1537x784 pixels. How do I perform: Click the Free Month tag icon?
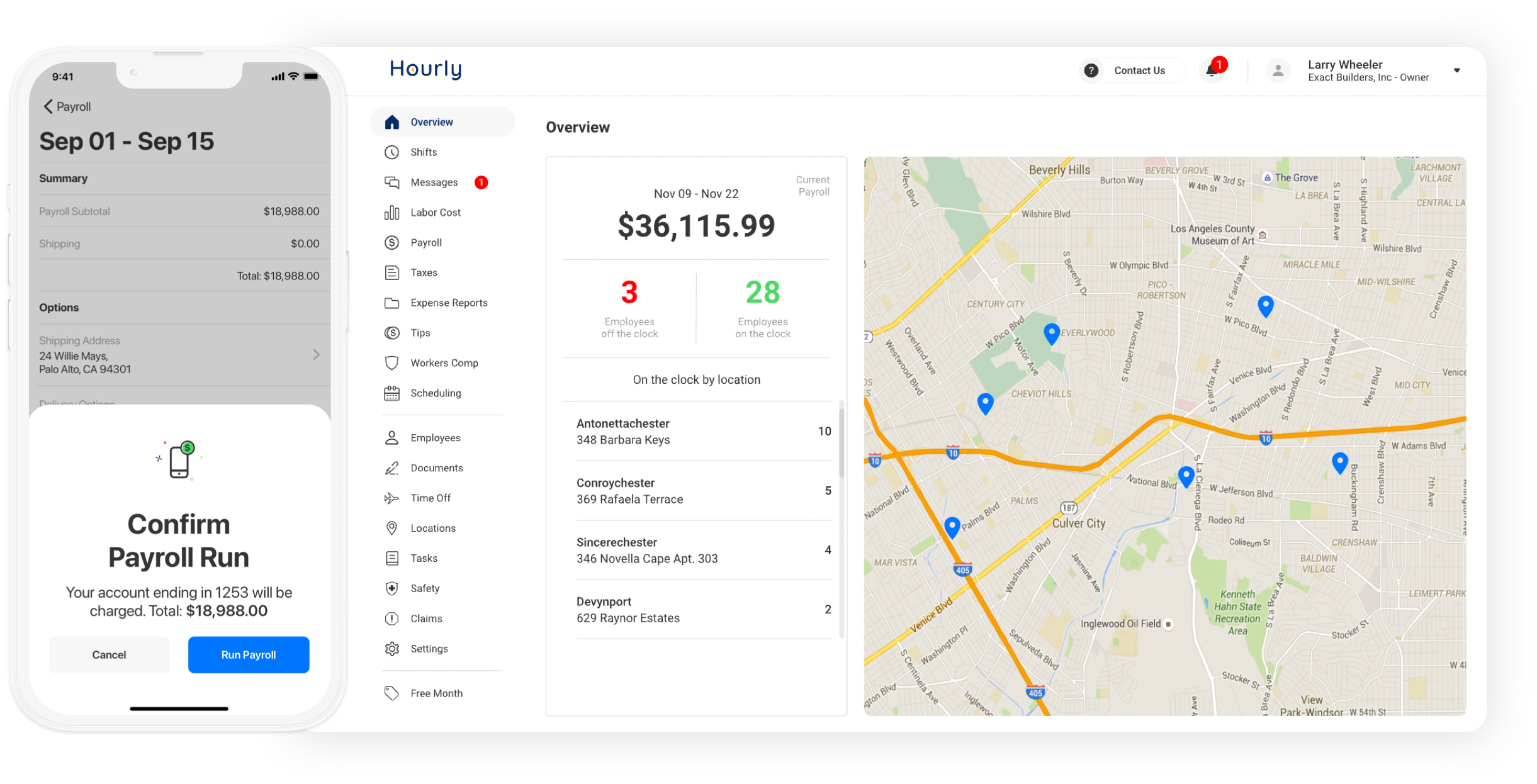[x=391, y=693]
